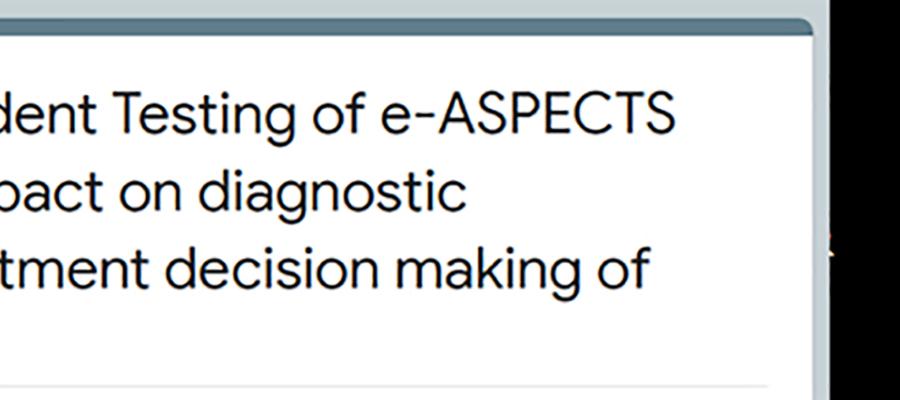Click the word "decision" in the title
The height and width of the screenshot is (400, 900).
(271, 269)
